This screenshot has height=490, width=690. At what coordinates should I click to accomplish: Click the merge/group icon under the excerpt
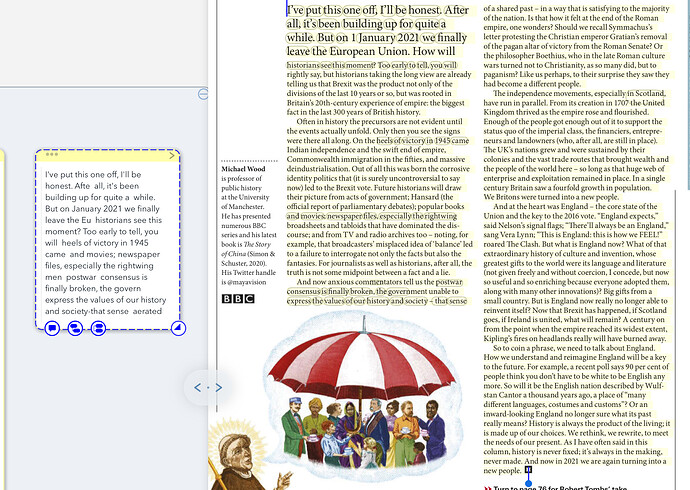[x=98, y=328]
